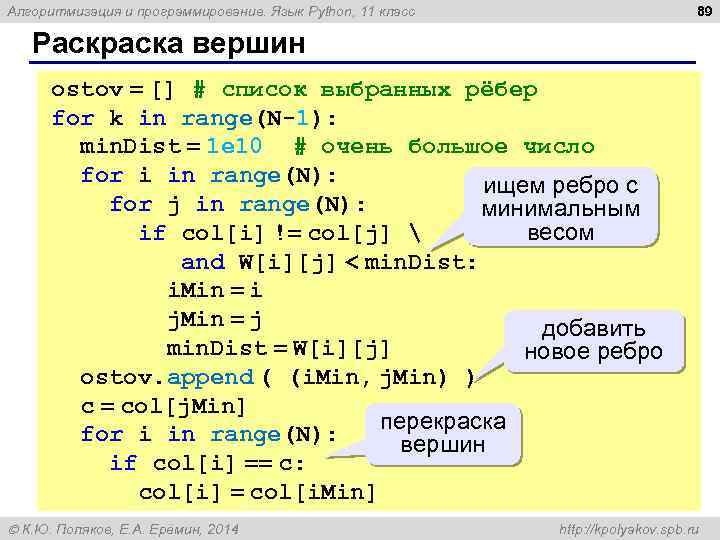The height and width of the screenshot is (540, 720).
Task: Click the slide title 'Раскраска вершин'
Action: 169,44
